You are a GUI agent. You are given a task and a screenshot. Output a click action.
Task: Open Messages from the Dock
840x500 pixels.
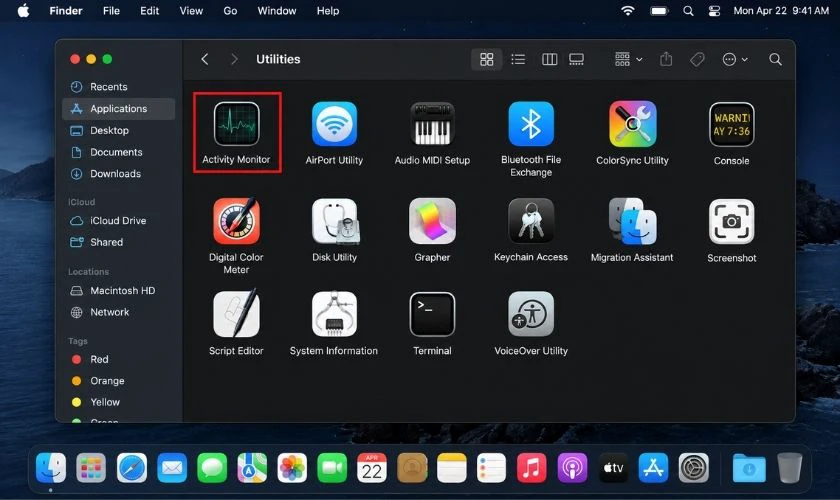[x=212, y=468]
